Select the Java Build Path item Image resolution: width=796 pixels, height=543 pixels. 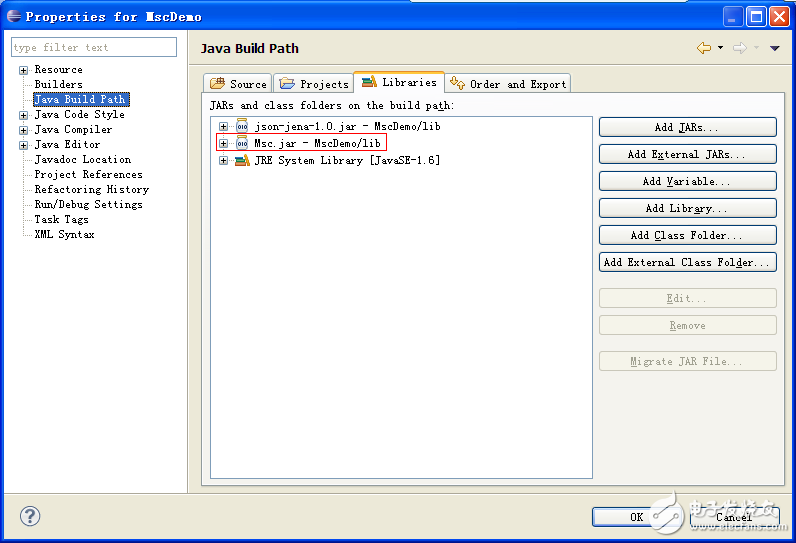pos(81,99)
